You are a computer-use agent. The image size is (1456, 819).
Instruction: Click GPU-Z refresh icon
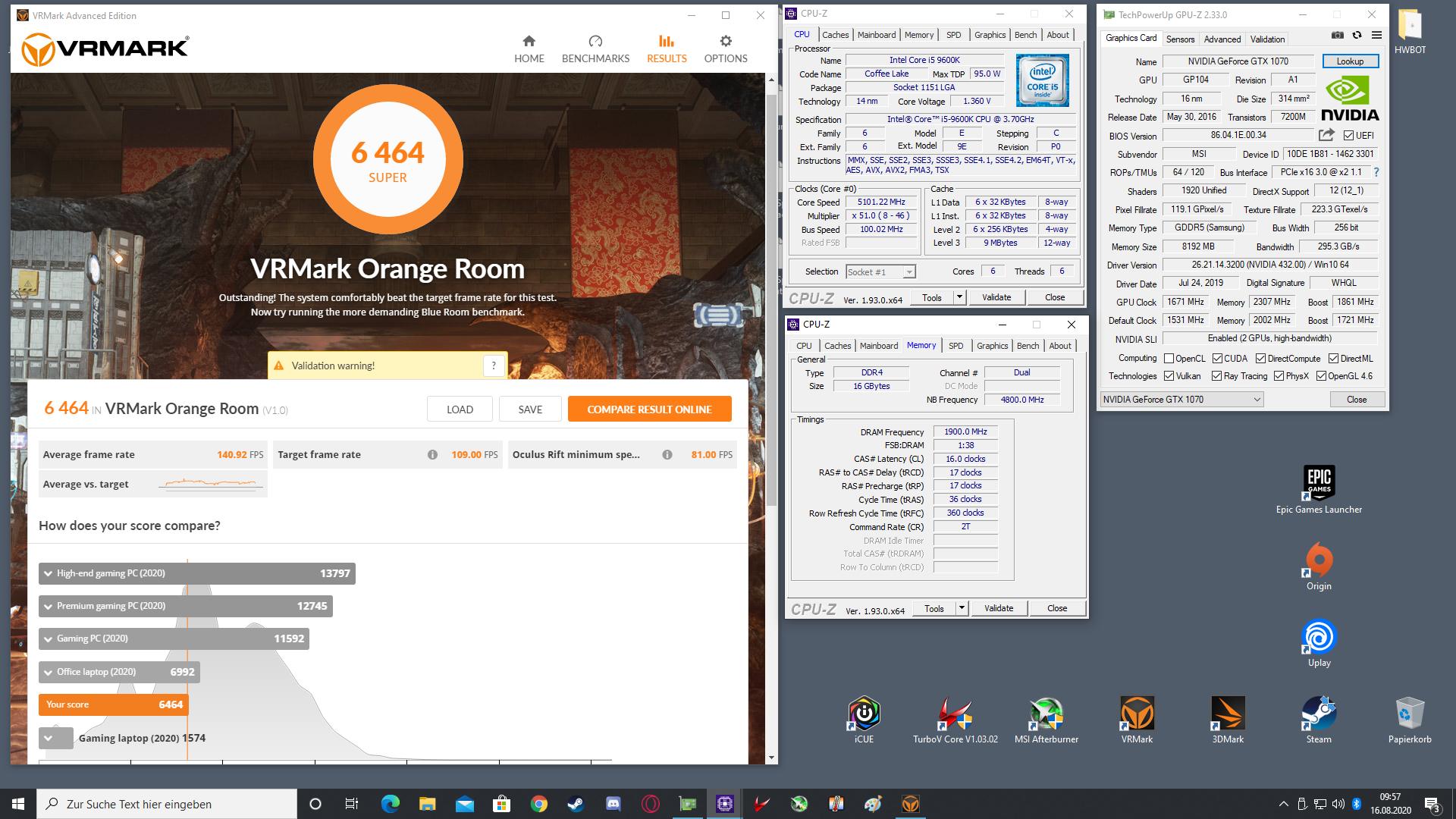1357,36
